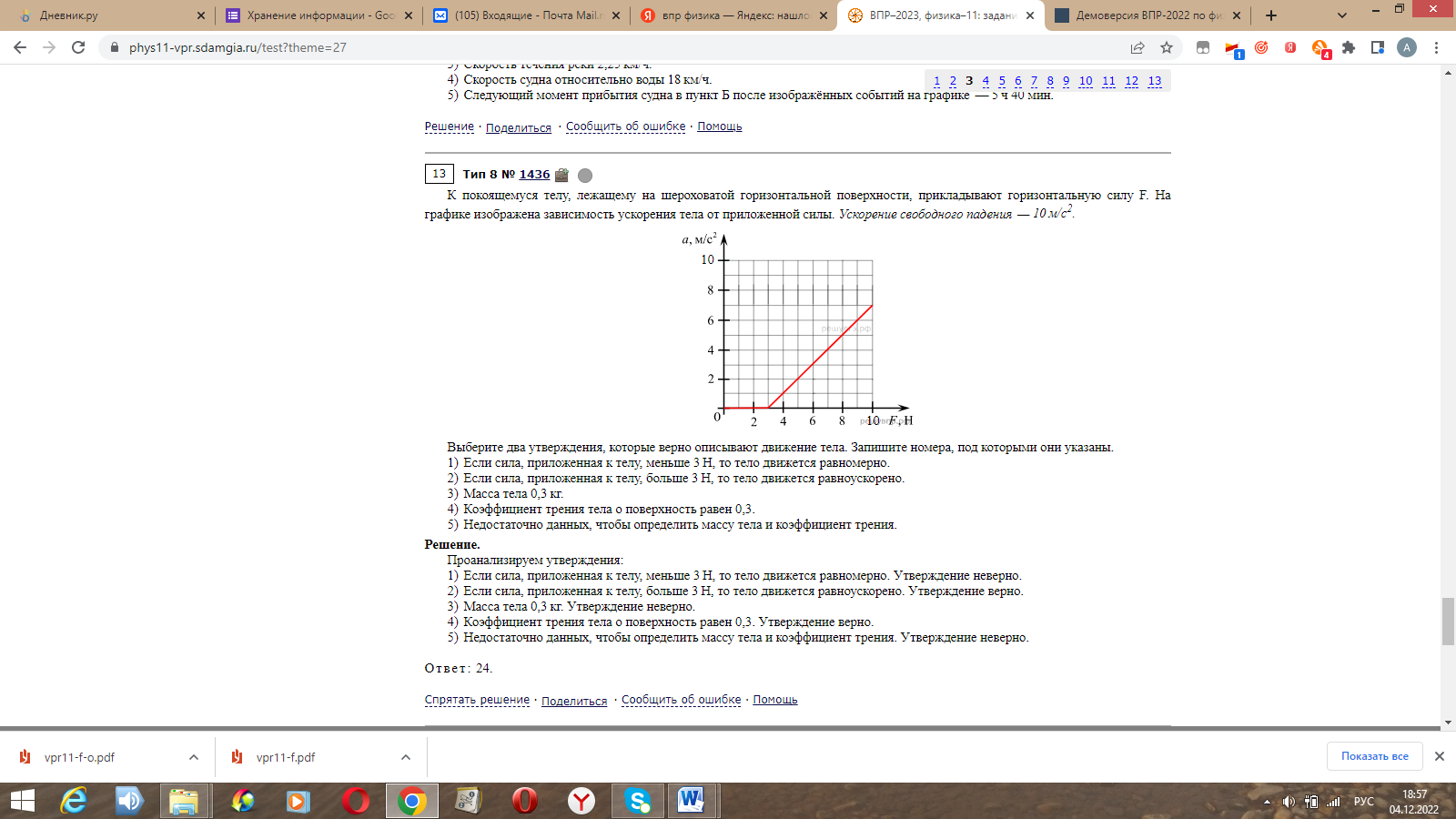This screenshot has width=1456, height=819.
Task: Bookmark this page with the star icon
Action: click(1167, 47)
